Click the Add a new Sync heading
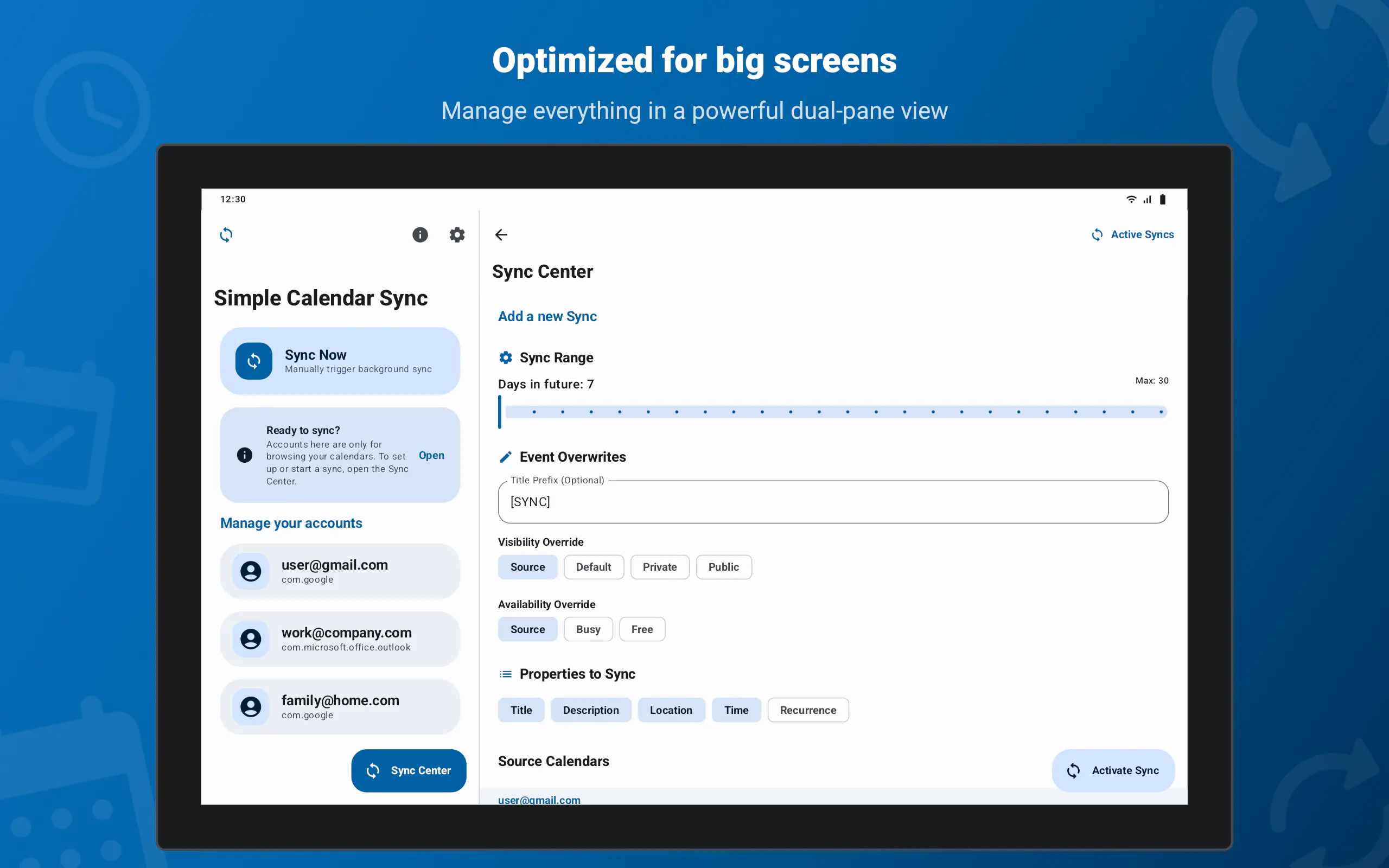This screenshot has width=1389, height=868. pos(547,316)
